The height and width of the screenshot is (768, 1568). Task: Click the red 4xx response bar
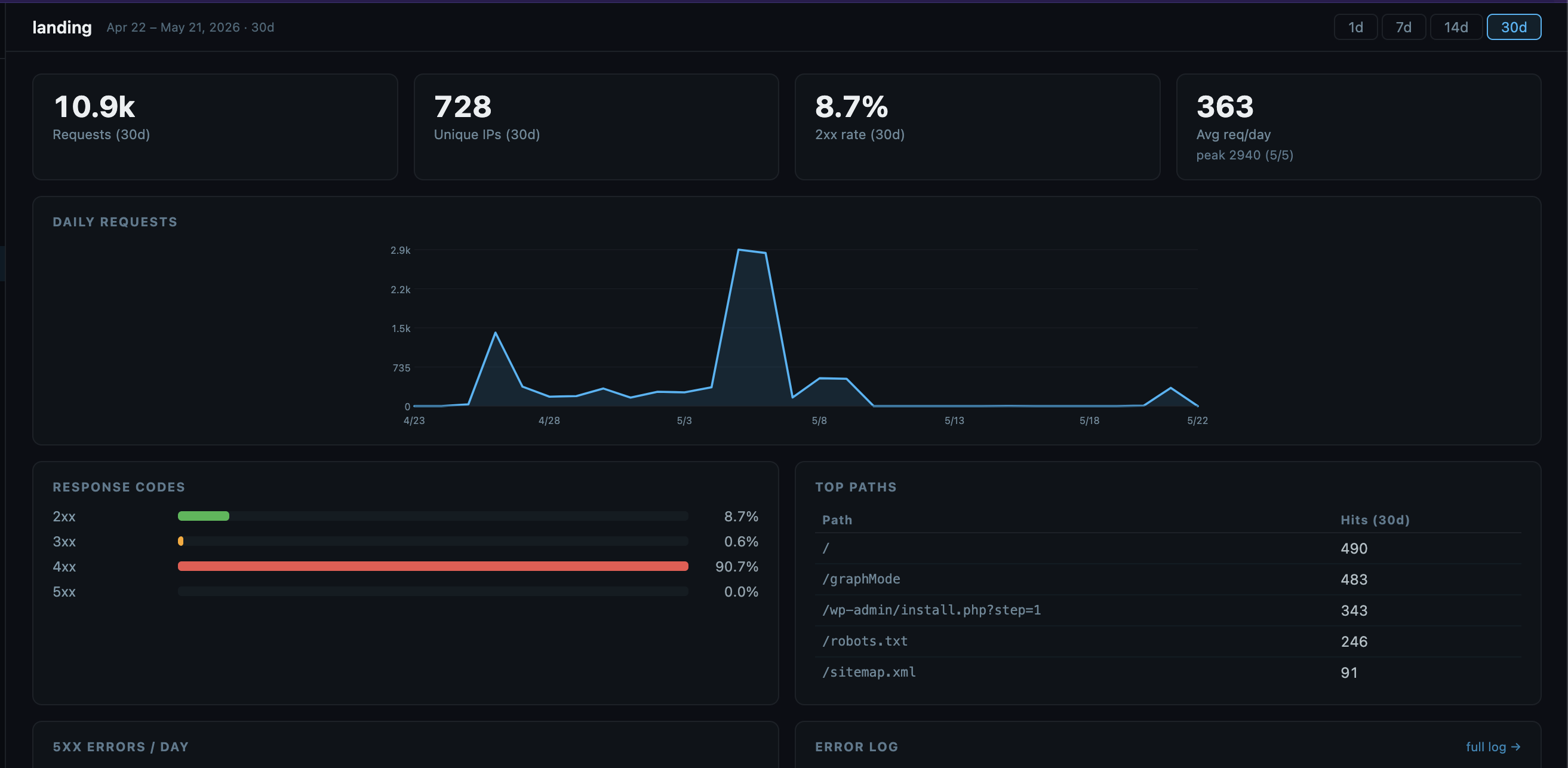point(433,566)
